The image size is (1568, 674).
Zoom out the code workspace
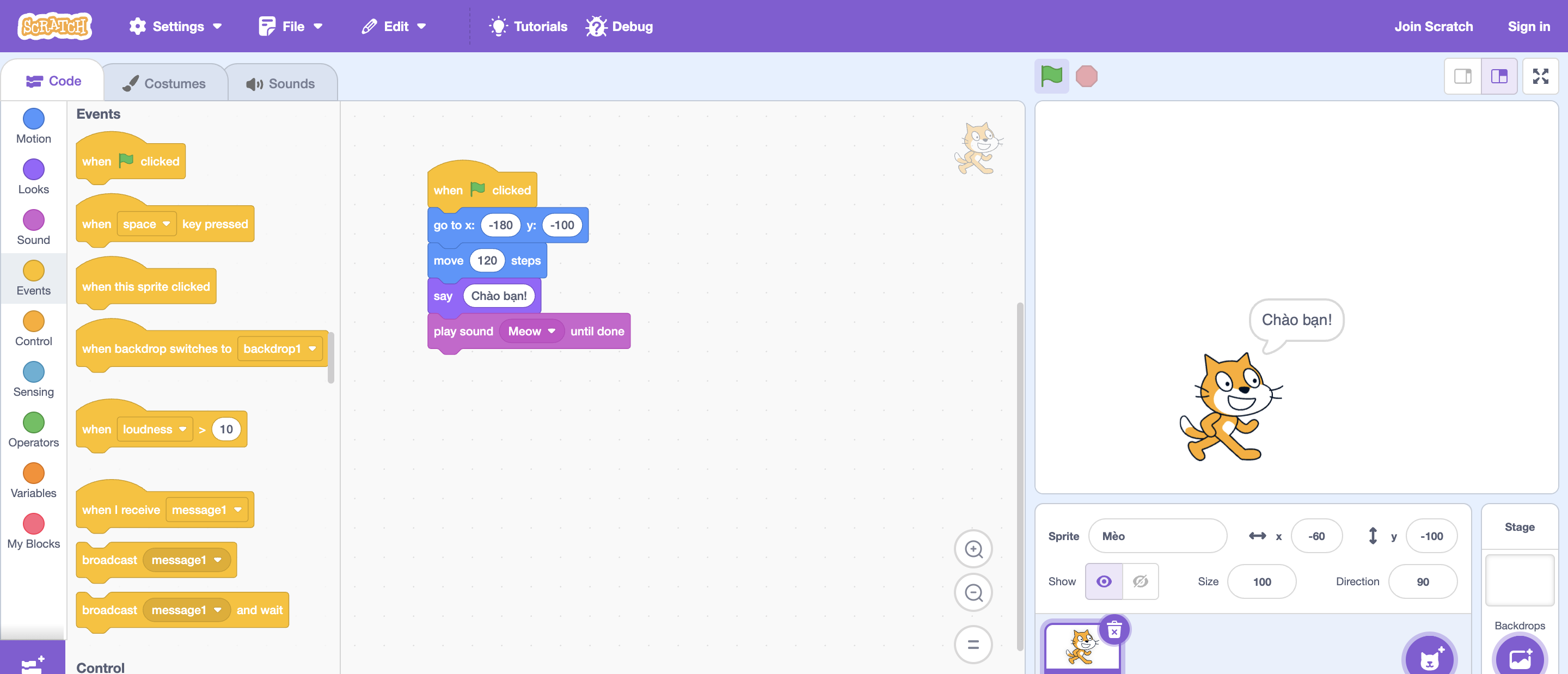973,592
